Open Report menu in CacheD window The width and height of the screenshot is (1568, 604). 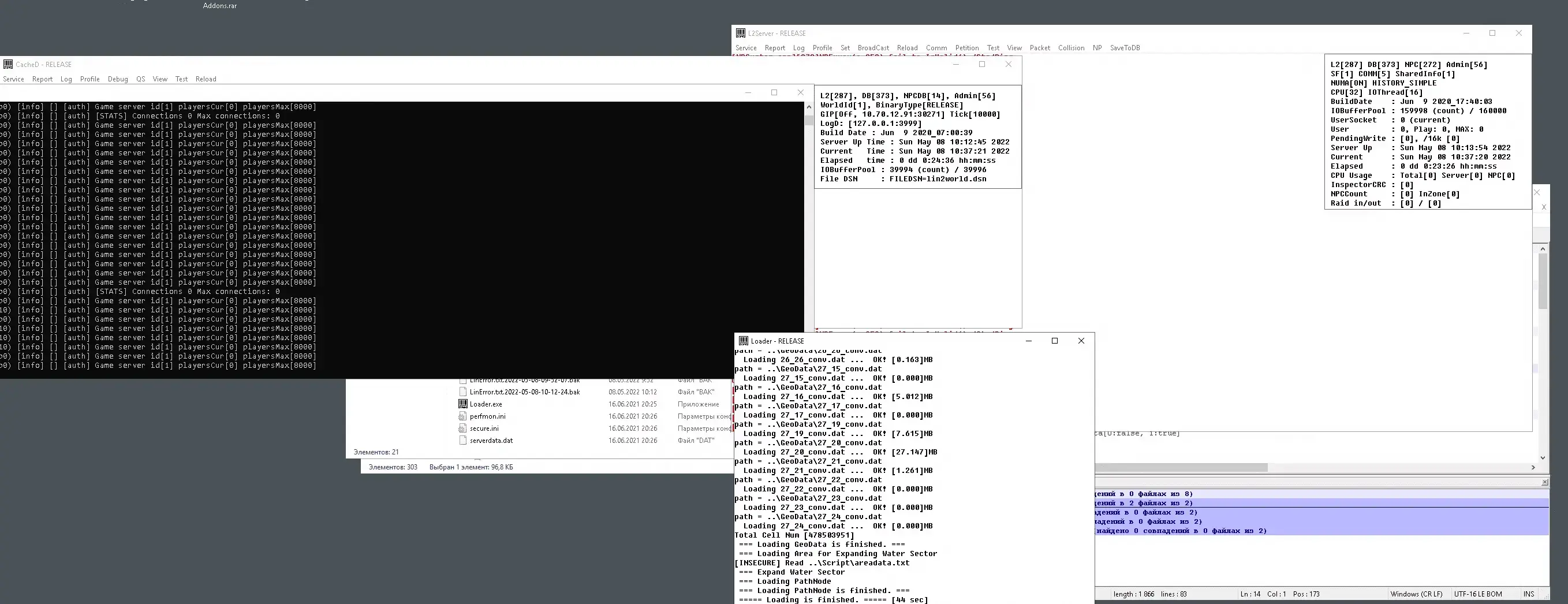tap(43, 79)
